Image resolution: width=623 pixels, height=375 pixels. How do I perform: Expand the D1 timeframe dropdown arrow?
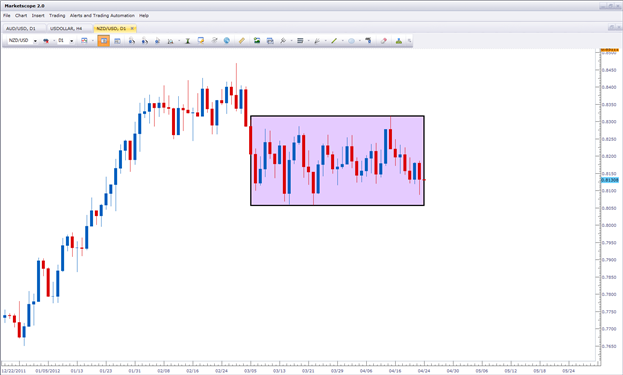[x=72, y=41]
